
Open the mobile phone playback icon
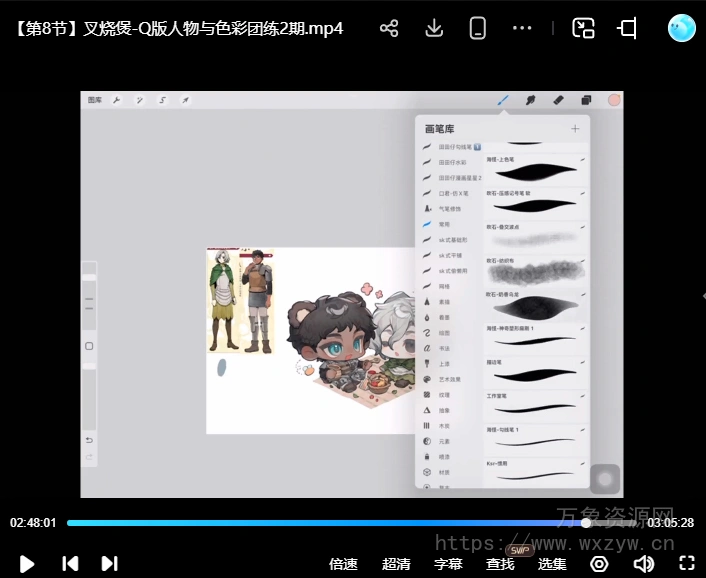[x=478, y=28]
